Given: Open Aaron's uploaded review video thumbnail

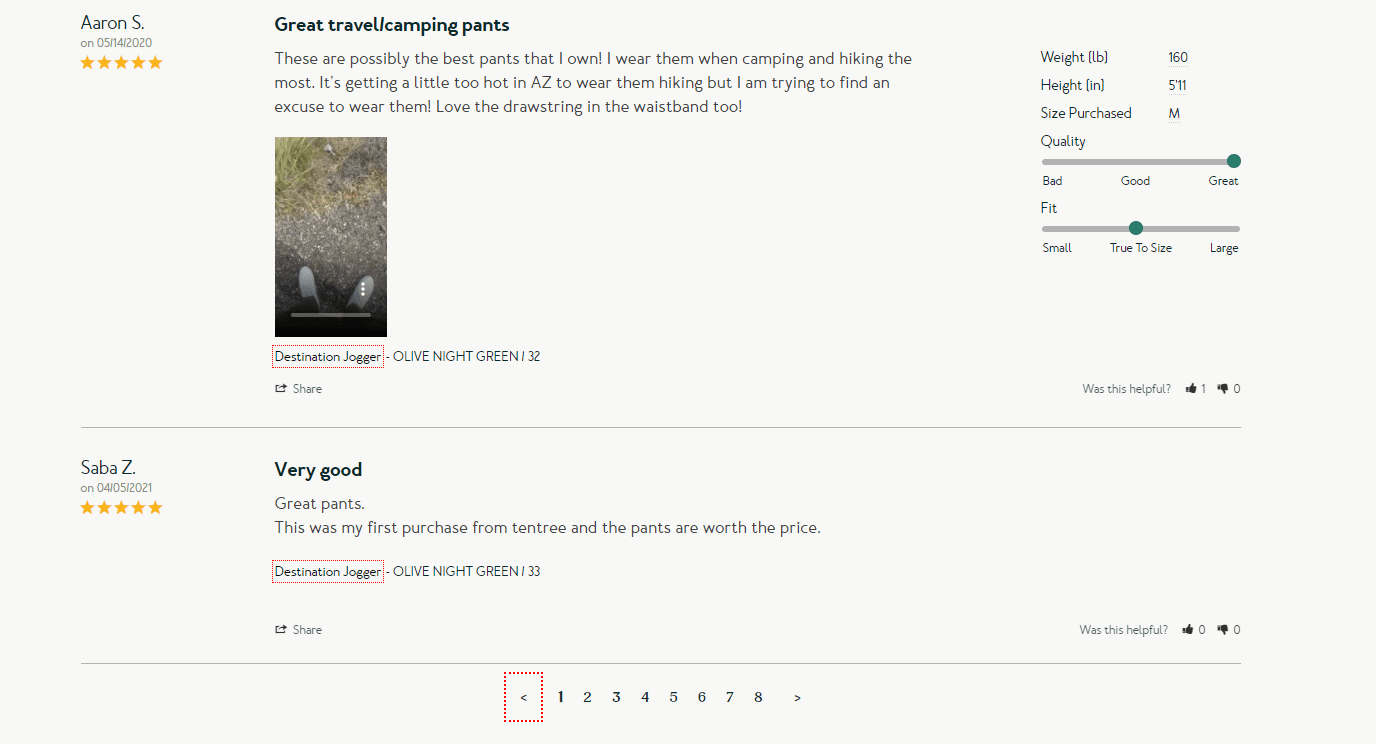Looking at the screenshot, I should tap(331, 237).
